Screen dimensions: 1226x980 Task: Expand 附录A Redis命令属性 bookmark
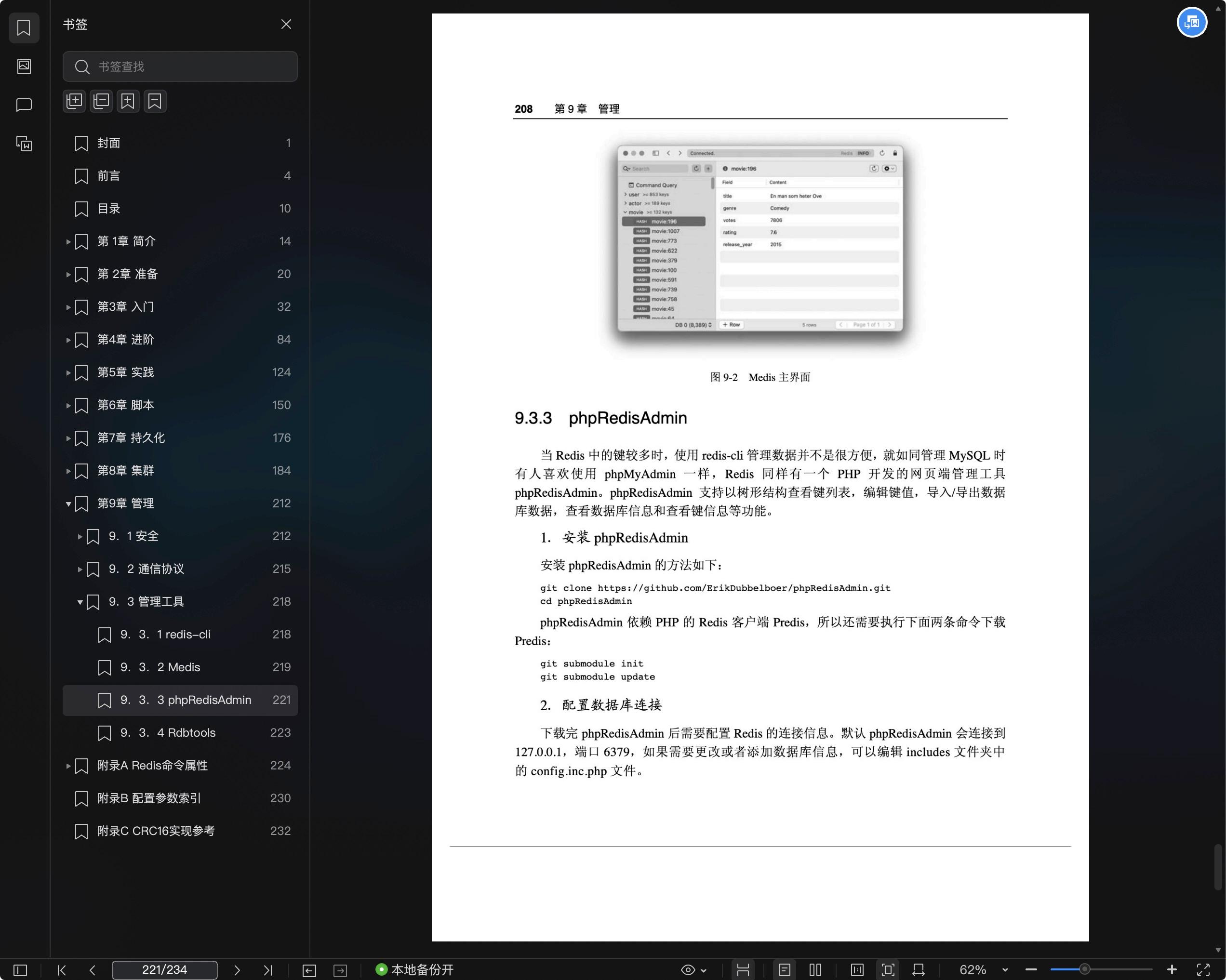tap(68, 766)
